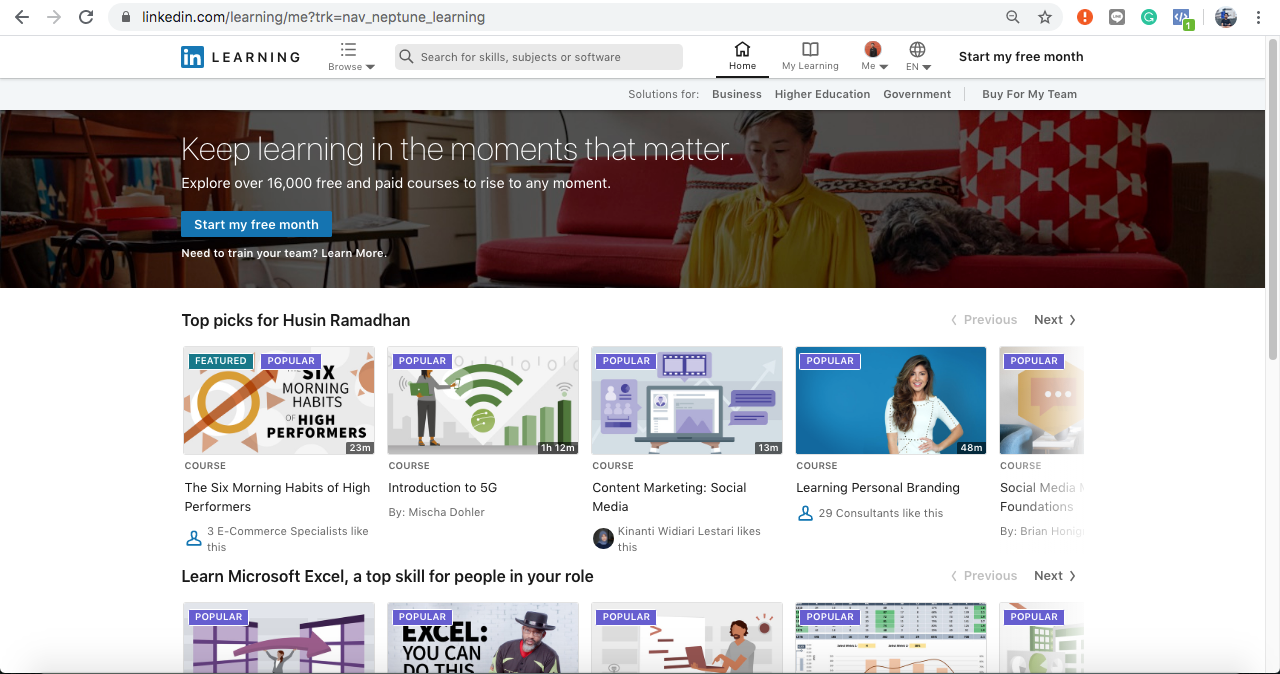
Task: Click the blue Start my free month button
Action: pos(256,224)
